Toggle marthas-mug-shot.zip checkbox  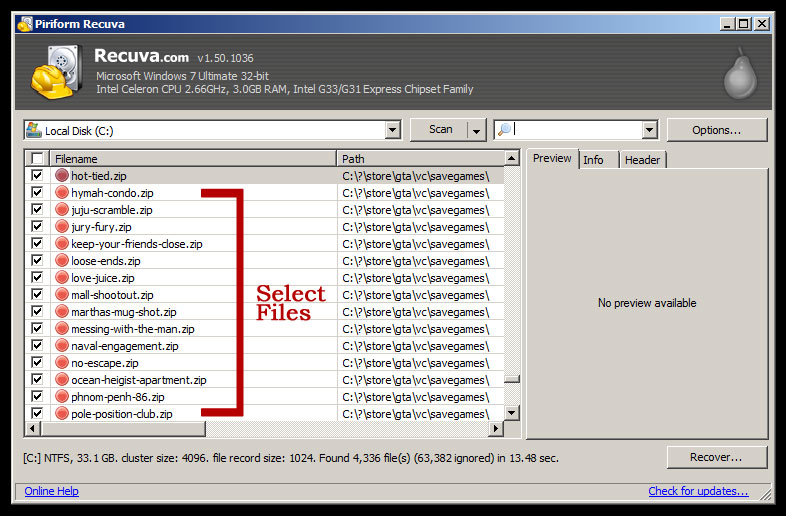pos(37,311)
